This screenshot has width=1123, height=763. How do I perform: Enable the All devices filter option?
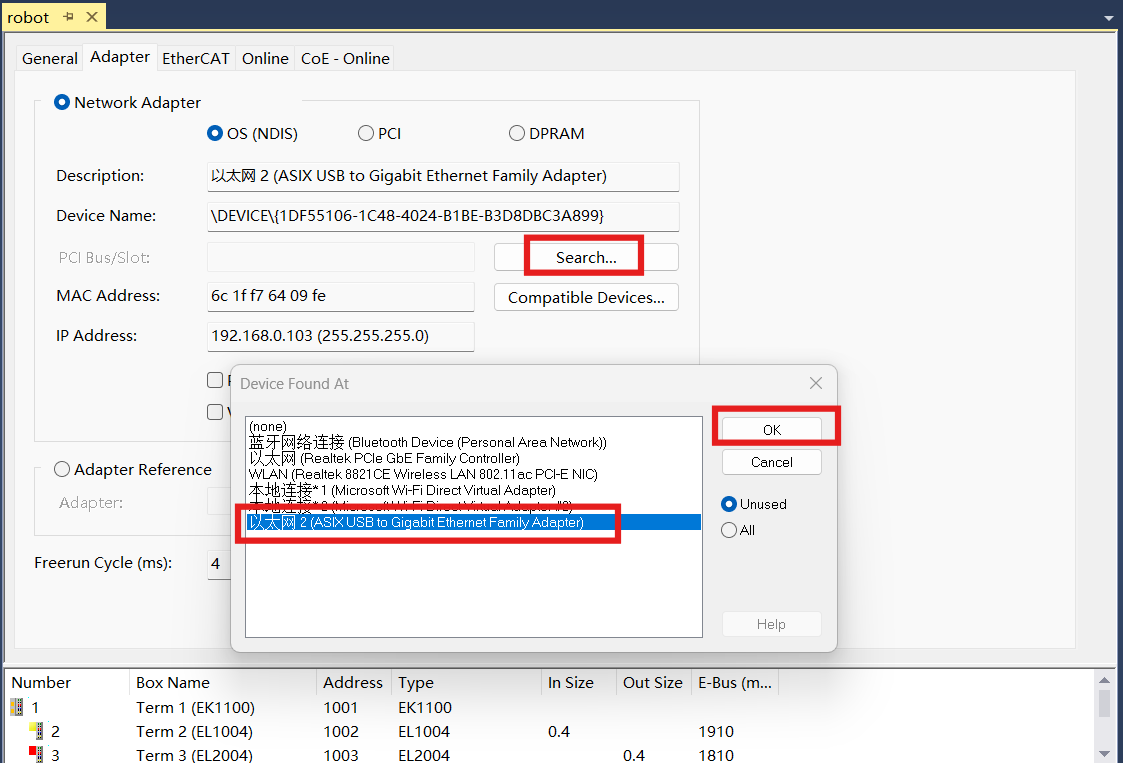(x=730, y=530)
